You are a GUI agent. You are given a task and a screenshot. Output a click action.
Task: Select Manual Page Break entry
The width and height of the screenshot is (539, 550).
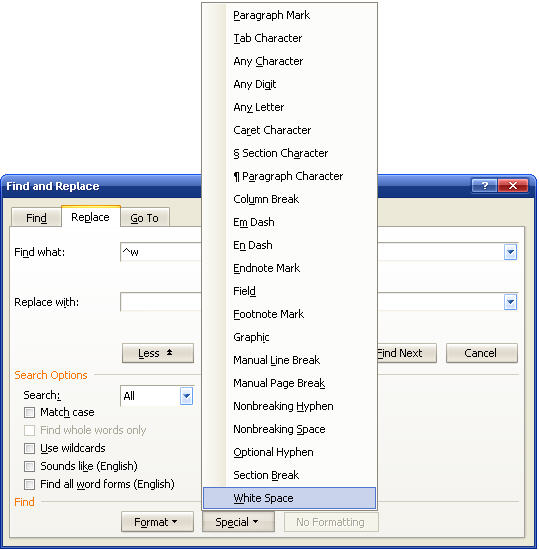pos(289,383)
